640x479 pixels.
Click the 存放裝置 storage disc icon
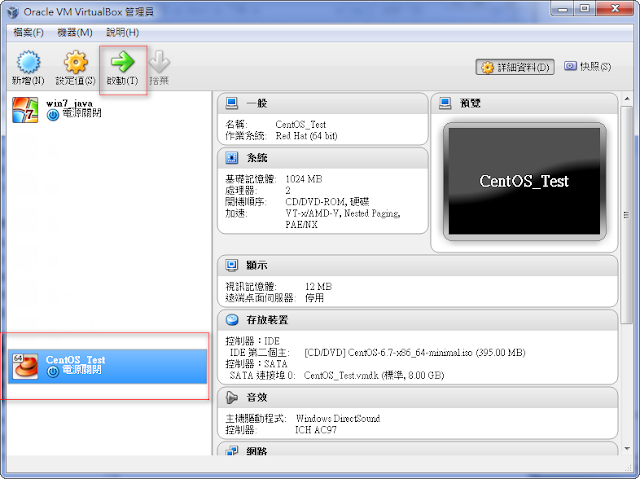232,319
